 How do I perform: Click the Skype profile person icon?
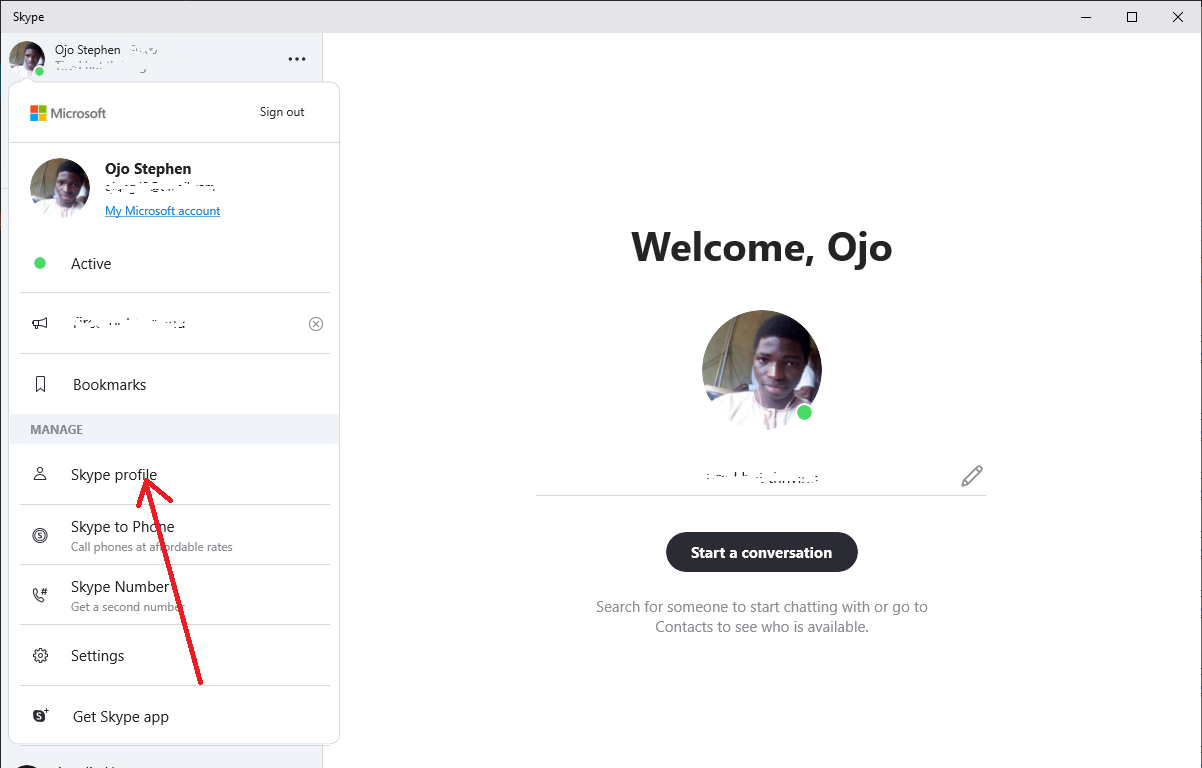pos(40,474)
